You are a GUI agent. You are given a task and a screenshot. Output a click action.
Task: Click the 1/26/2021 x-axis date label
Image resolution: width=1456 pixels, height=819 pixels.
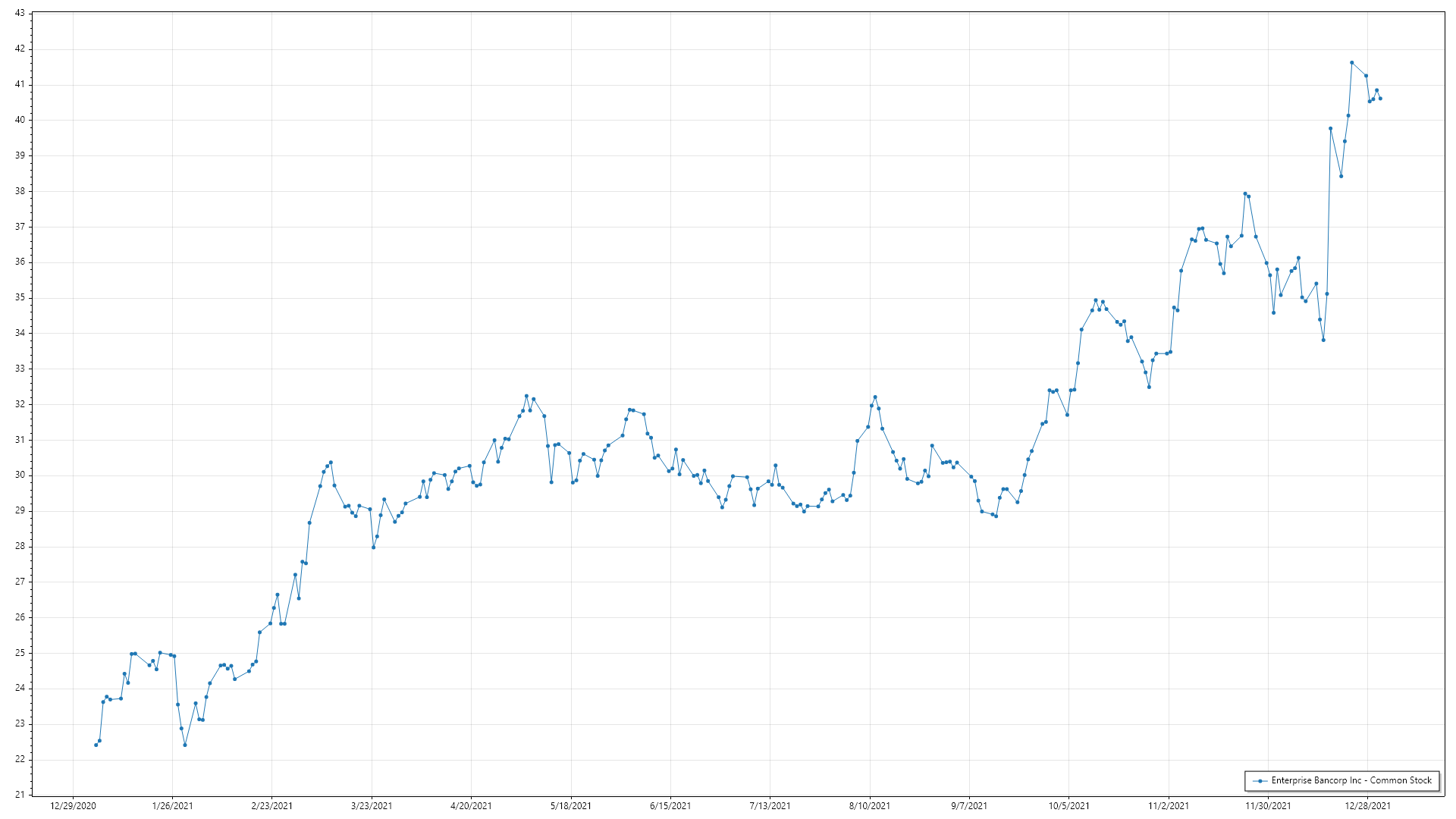(172, 806)
